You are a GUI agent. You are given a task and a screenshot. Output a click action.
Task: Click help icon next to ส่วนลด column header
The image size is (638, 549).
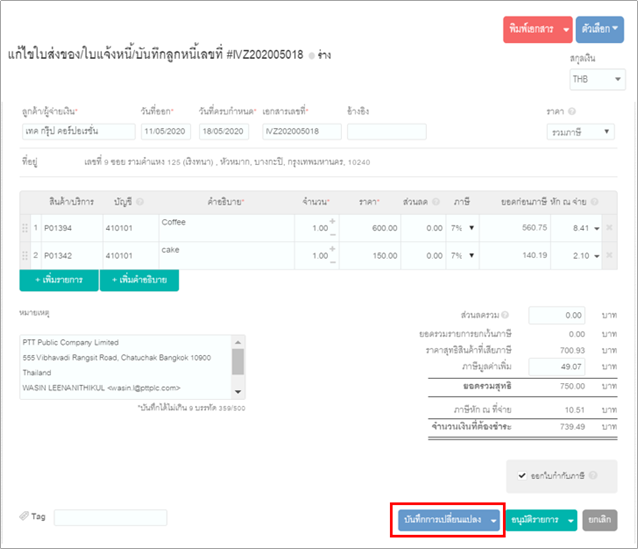436,201
